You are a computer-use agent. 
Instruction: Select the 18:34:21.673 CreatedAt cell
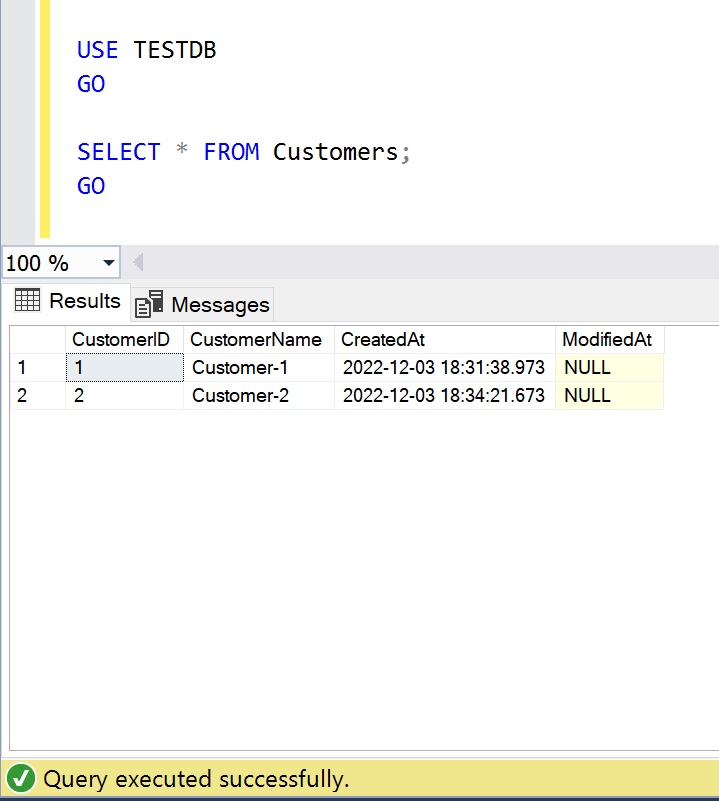point(443,396)
